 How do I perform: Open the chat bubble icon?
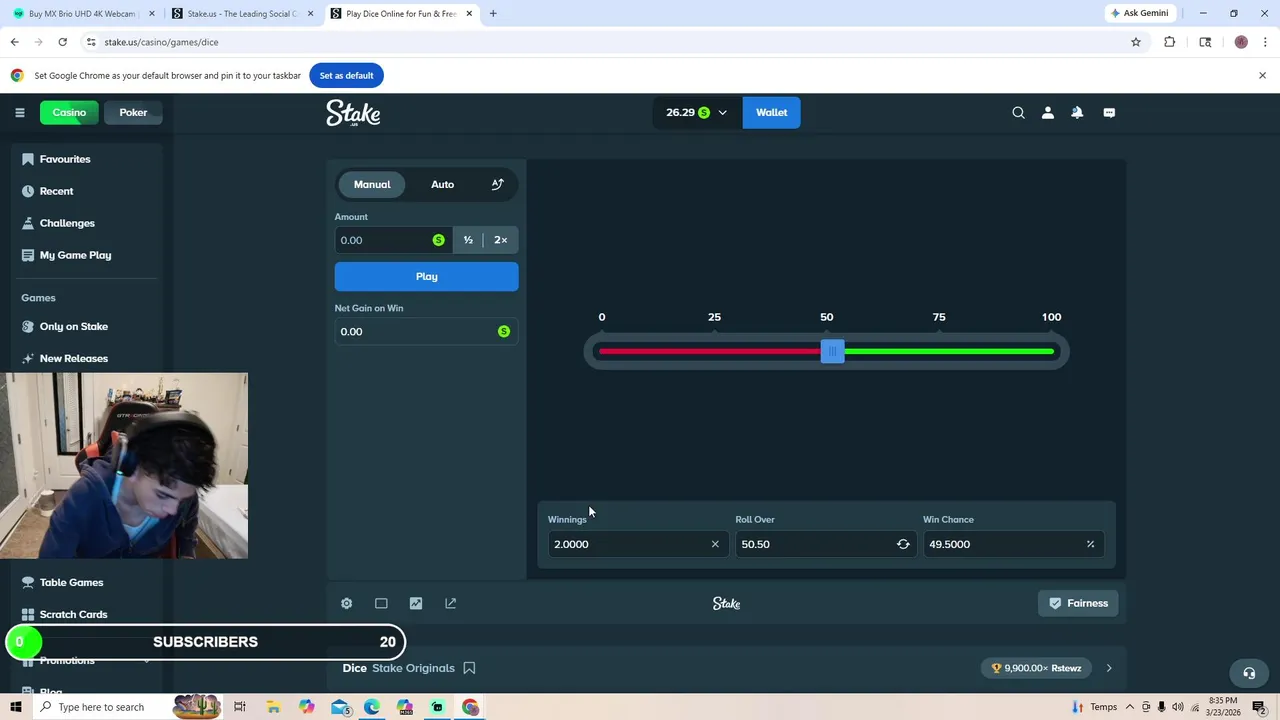1109,113
